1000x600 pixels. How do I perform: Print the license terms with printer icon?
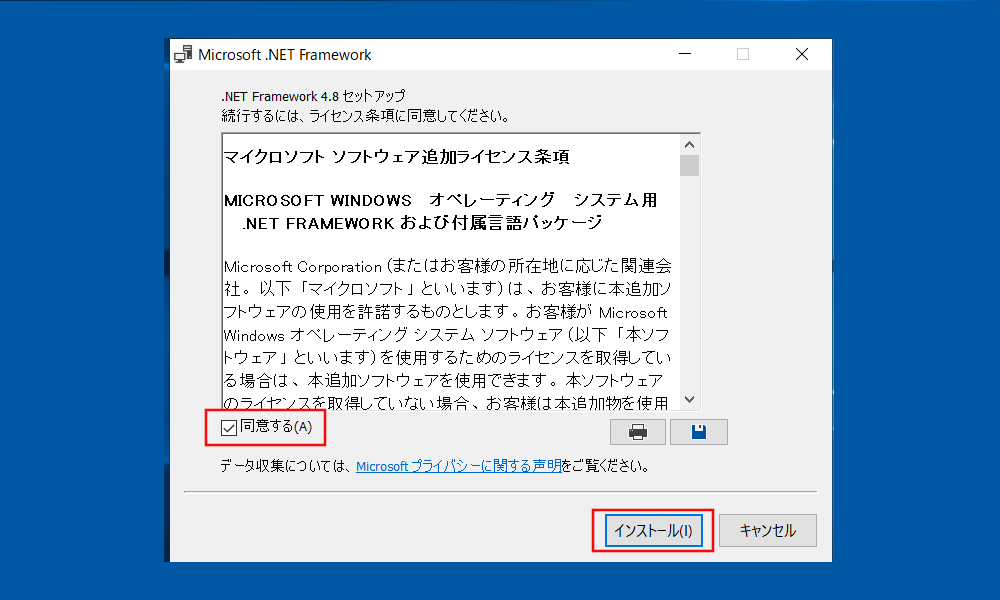click(x=638, y=432)
